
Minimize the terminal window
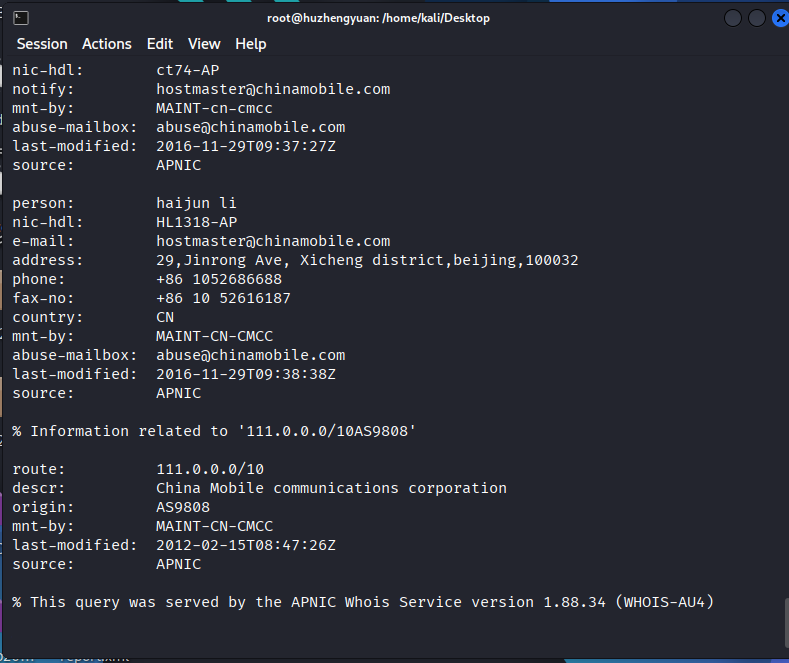point(733,18)
